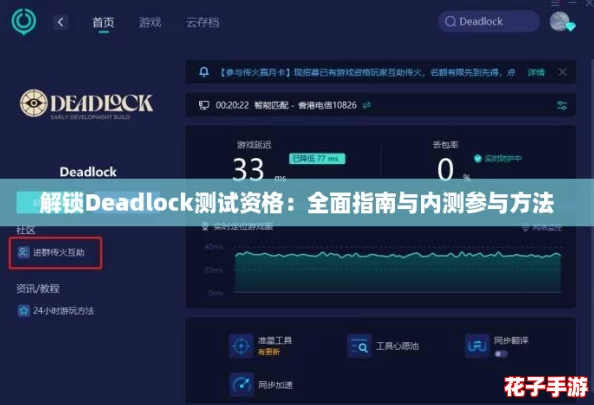Click the search magnifier icon
Screen dimensions: 594x405
[x=450, y=22]
